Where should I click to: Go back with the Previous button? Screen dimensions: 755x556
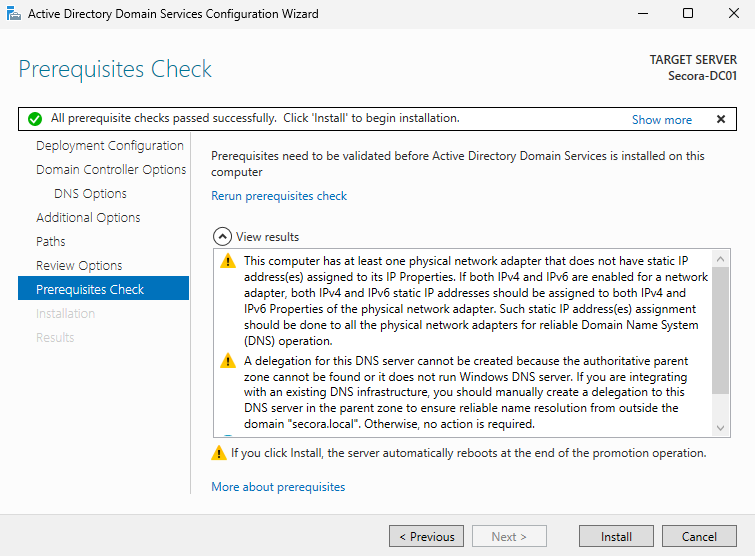426,537
